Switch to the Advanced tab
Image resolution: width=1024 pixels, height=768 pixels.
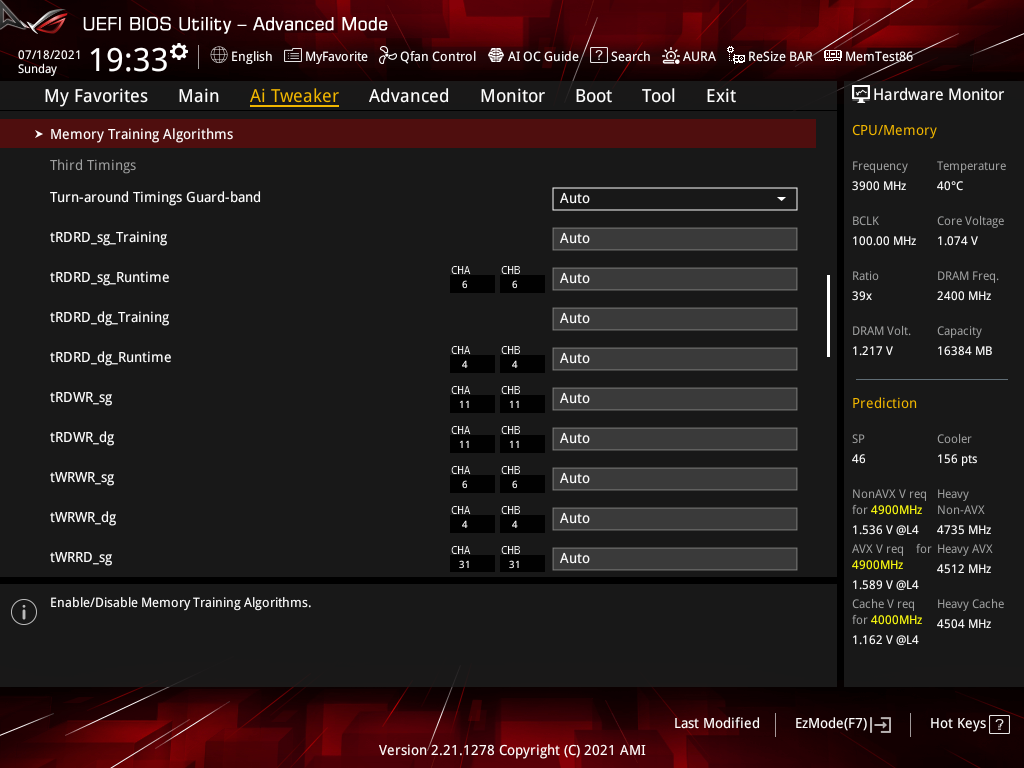[x=409, y=95]
